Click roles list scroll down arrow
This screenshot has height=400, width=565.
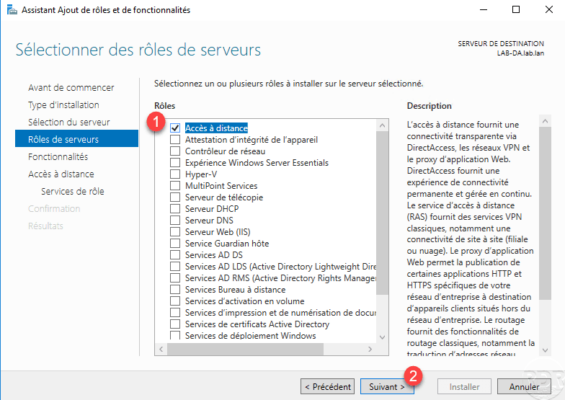tap(382, 337)
